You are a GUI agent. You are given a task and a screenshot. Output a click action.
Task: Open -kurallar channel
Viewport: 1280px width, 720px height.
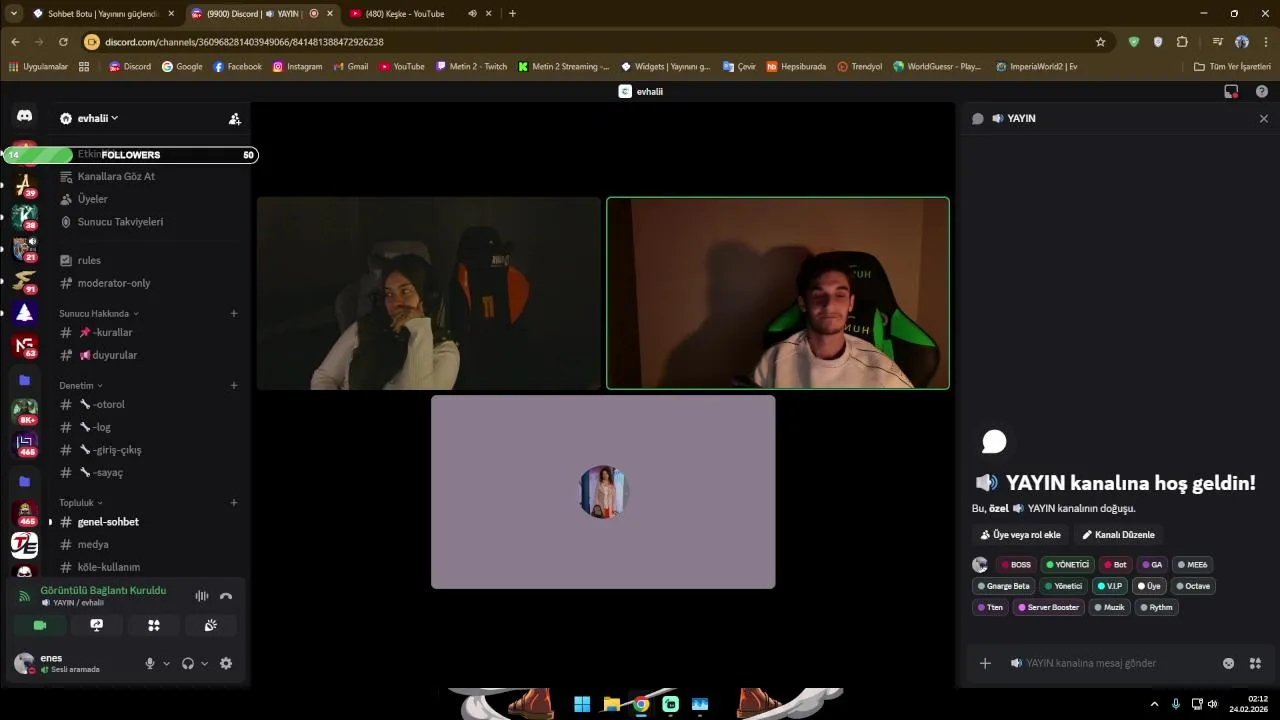click(x=105, y=332)
